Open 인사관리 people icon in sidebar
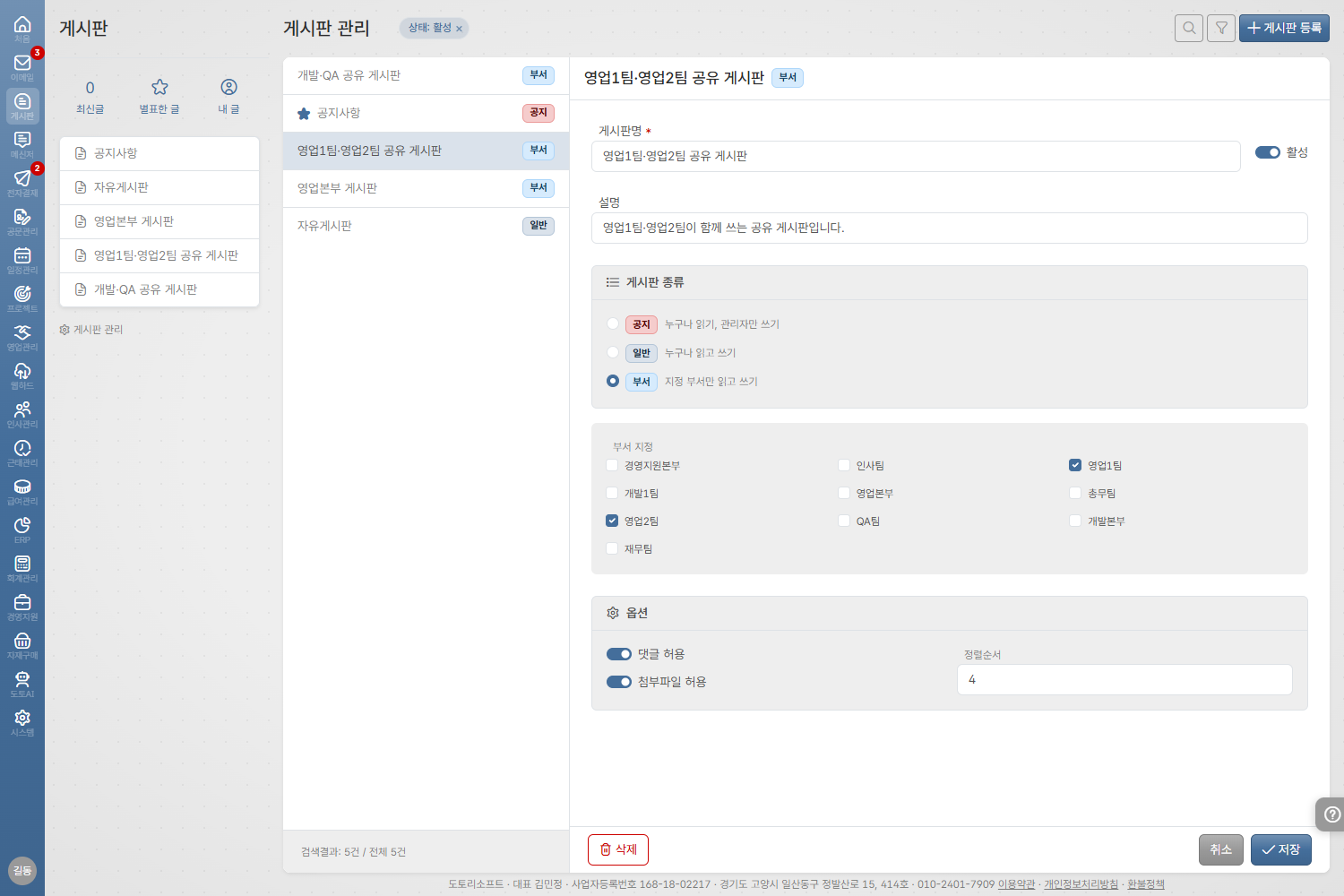Viewport: 1344px width, 896px height. coord(22,415)
